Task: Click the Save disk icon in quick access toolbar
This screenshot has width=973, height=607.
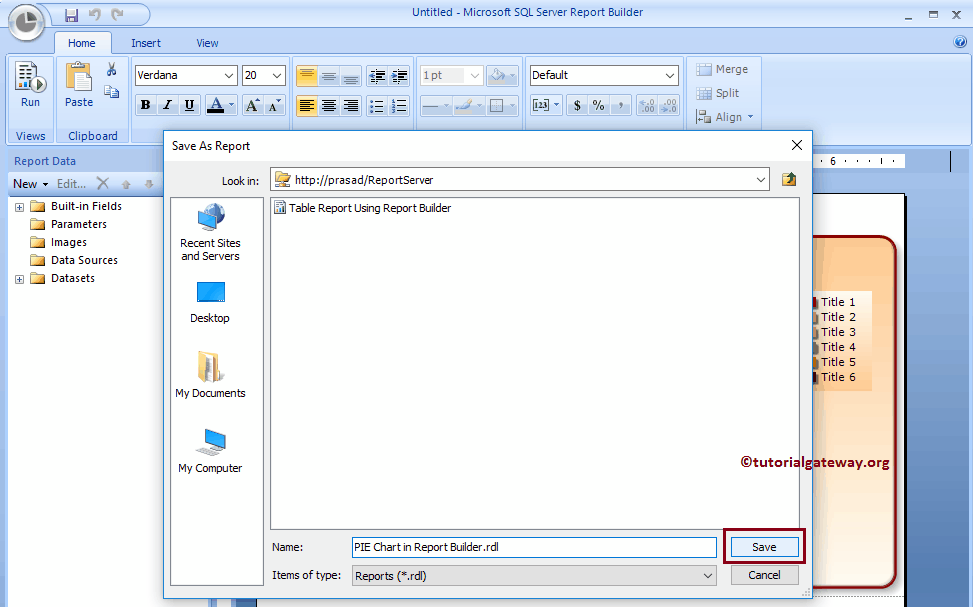Action: pos(72,14)
